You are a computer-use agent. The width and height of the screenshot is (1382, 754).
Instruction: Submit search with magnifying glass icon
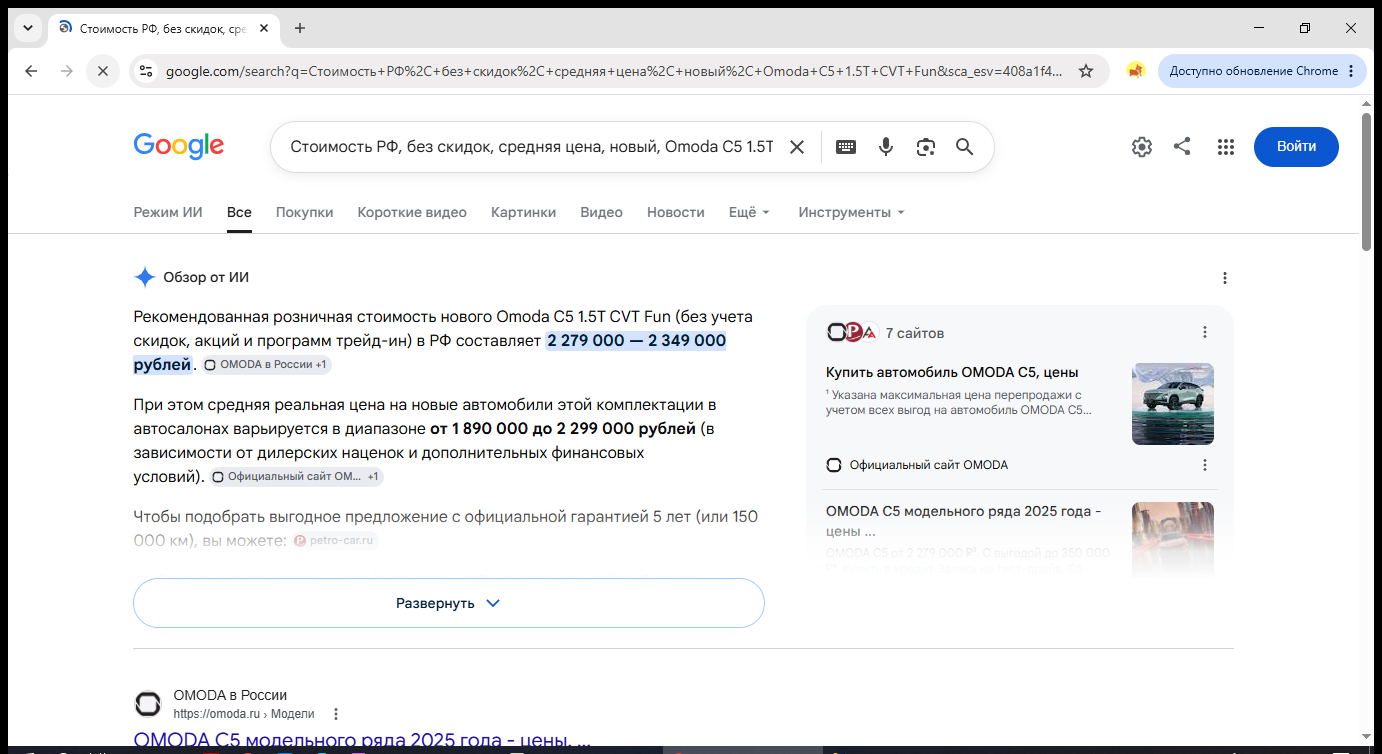[965, 147]
